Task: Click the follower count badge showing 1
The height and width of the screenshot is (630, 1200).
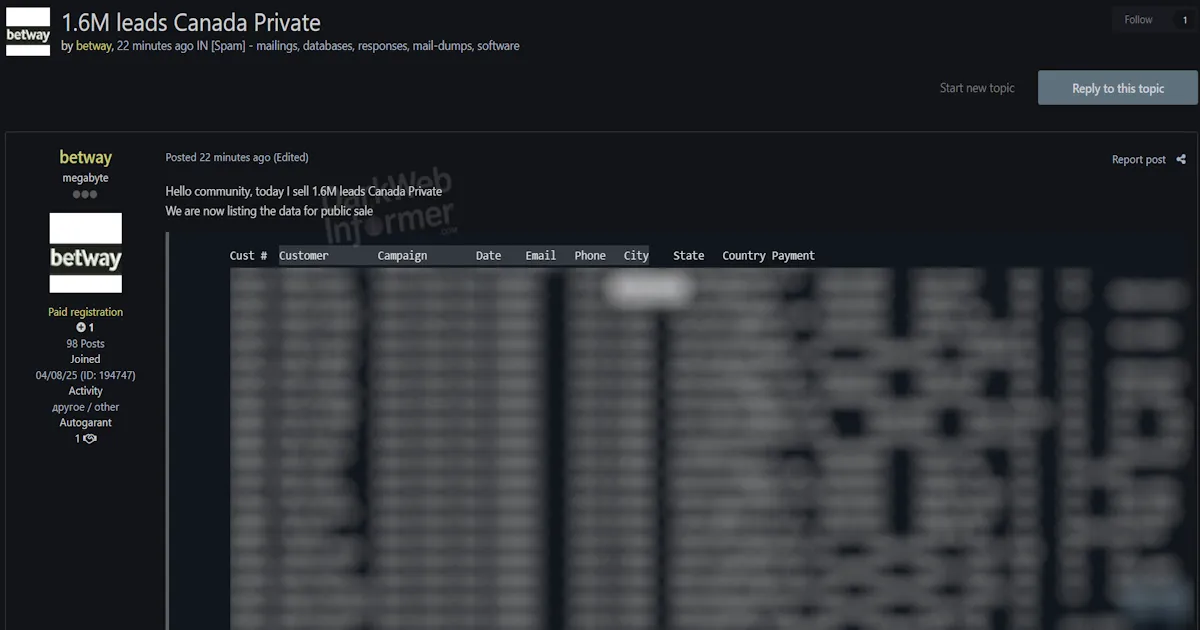Action: pos(1185,20)
